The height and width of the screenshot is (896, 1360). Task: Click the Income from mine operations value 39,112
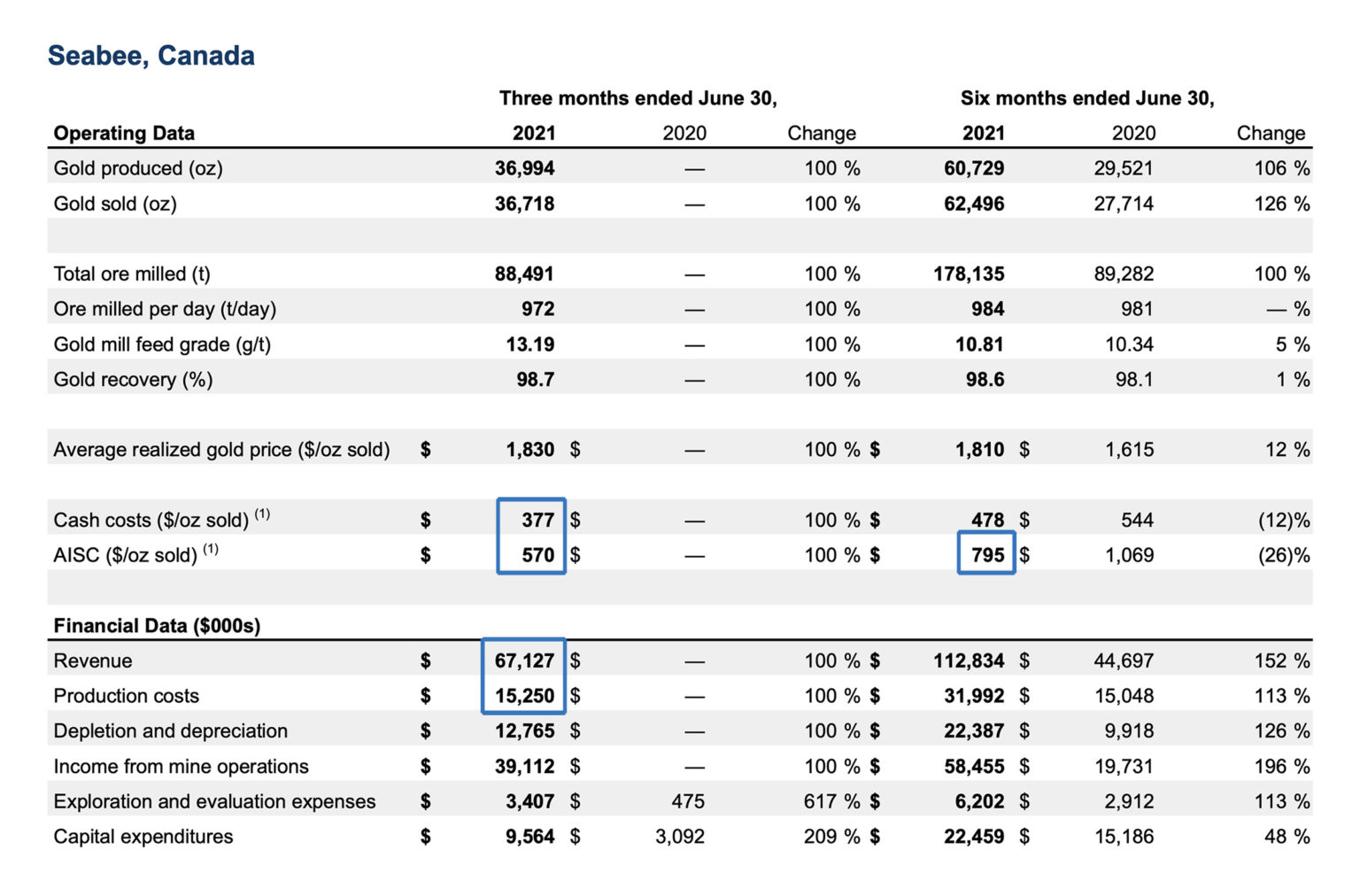(526, 766)
